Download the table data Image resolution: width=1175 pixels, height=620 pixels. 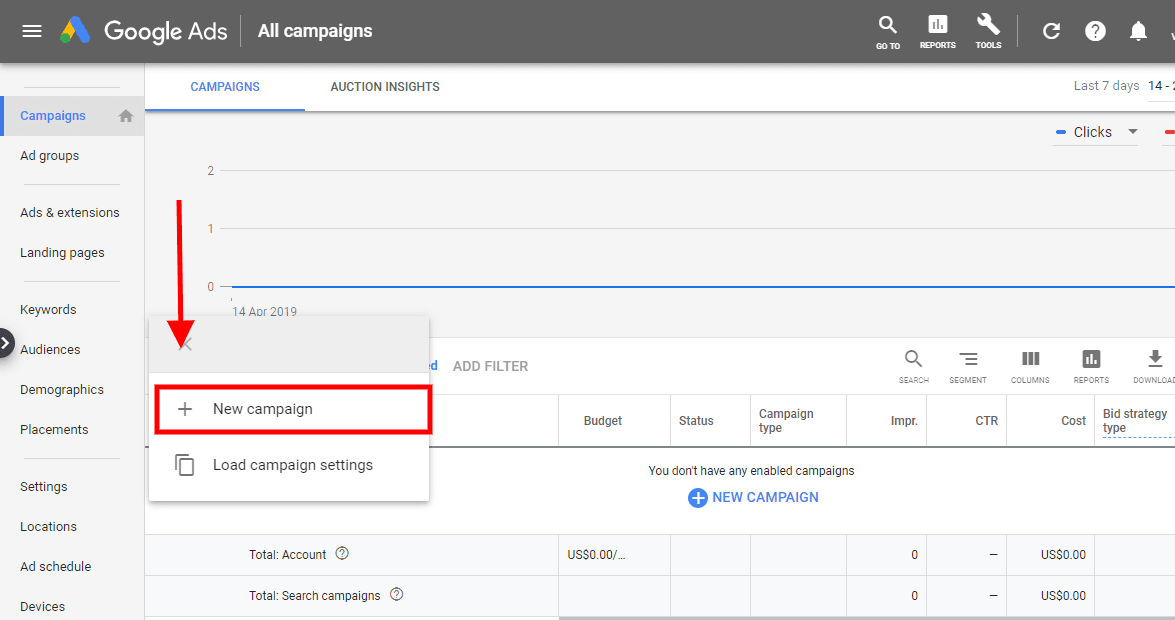point(1154,366)
